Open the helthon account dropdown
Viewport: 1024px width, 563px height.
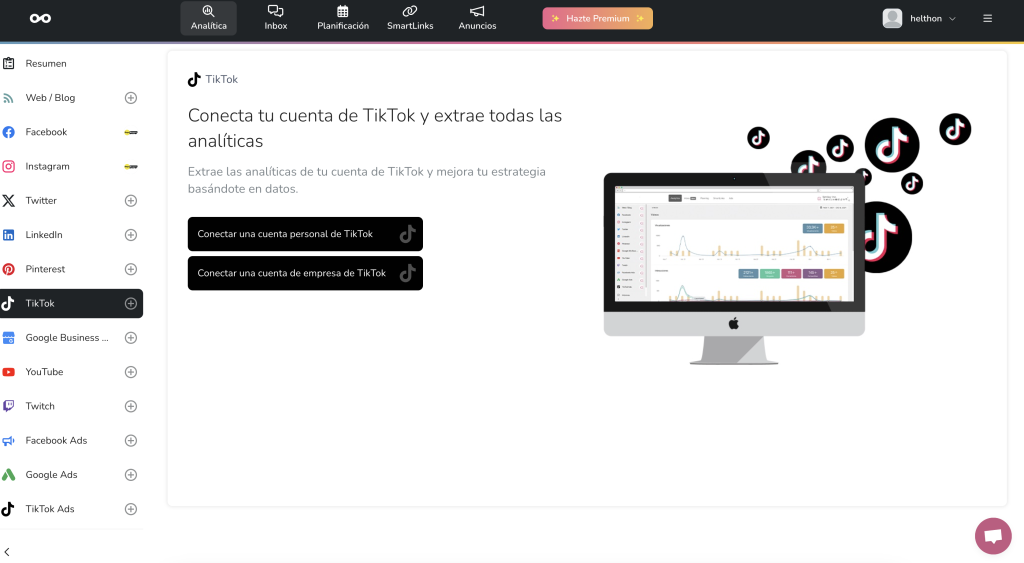pyautogui.click(x=933, y=18)
